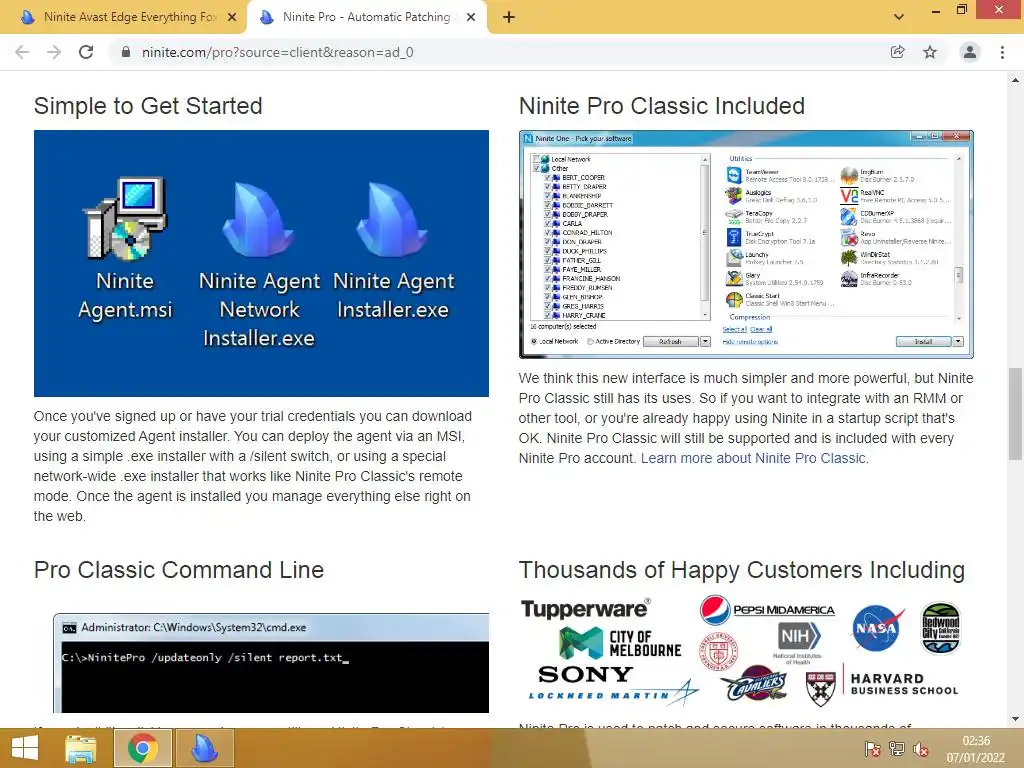Screen dimensions: 1024x768
Task: Open the Windows Start menu
Action: coord(25,748)
